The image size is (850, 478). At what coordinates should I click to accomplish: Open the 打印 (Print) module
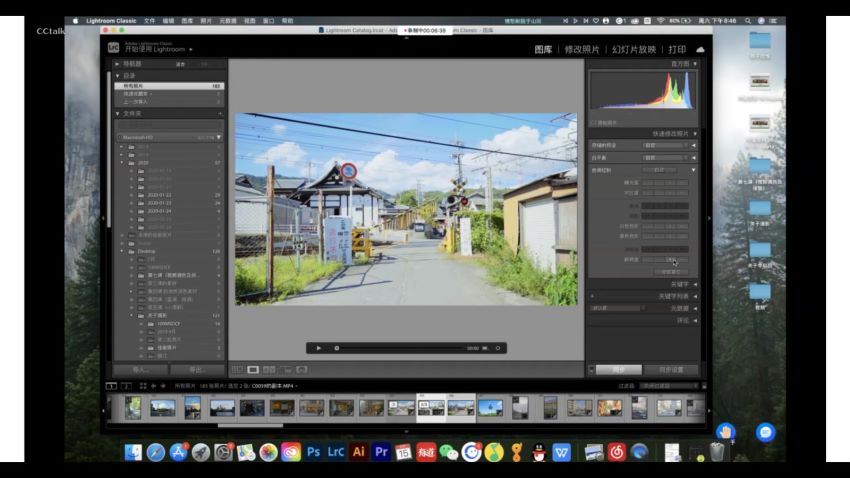click(x=677, y=49)
